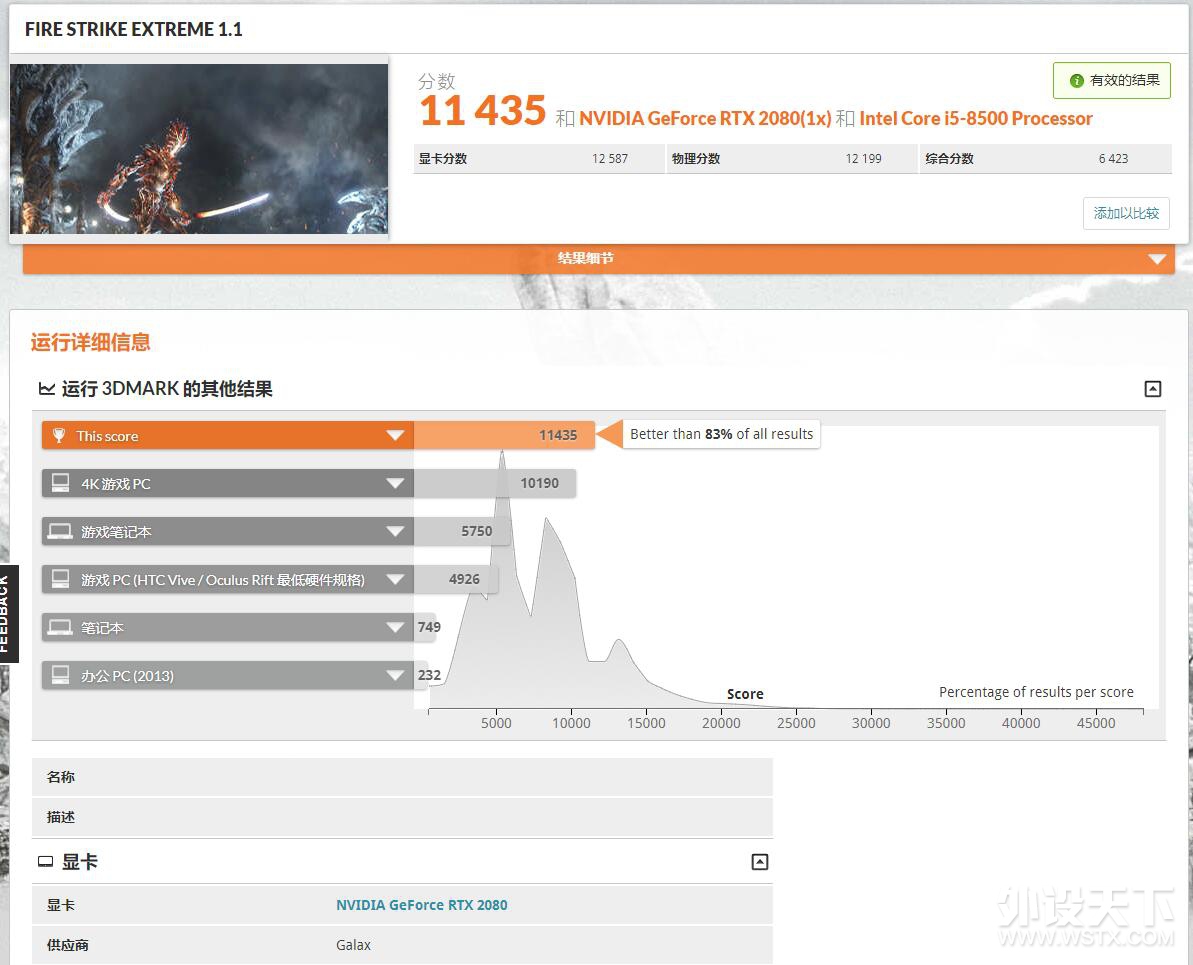Click the 名称 row label

point(61,777)
